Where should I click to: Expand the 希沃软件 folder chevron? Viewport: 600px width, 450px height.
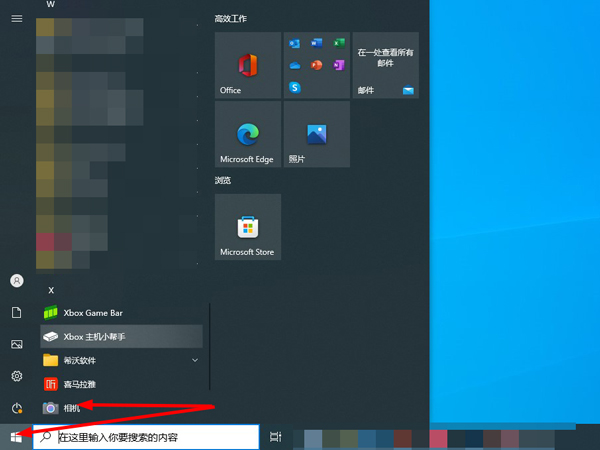click(195, 360)
